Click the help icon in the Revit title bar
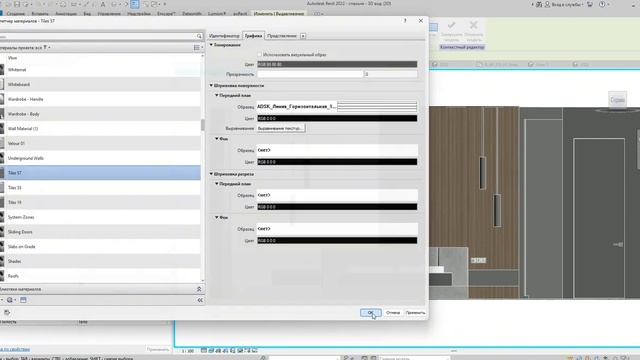Image resolution: width=640 pixels, height=360 pixels. [602, 4]
